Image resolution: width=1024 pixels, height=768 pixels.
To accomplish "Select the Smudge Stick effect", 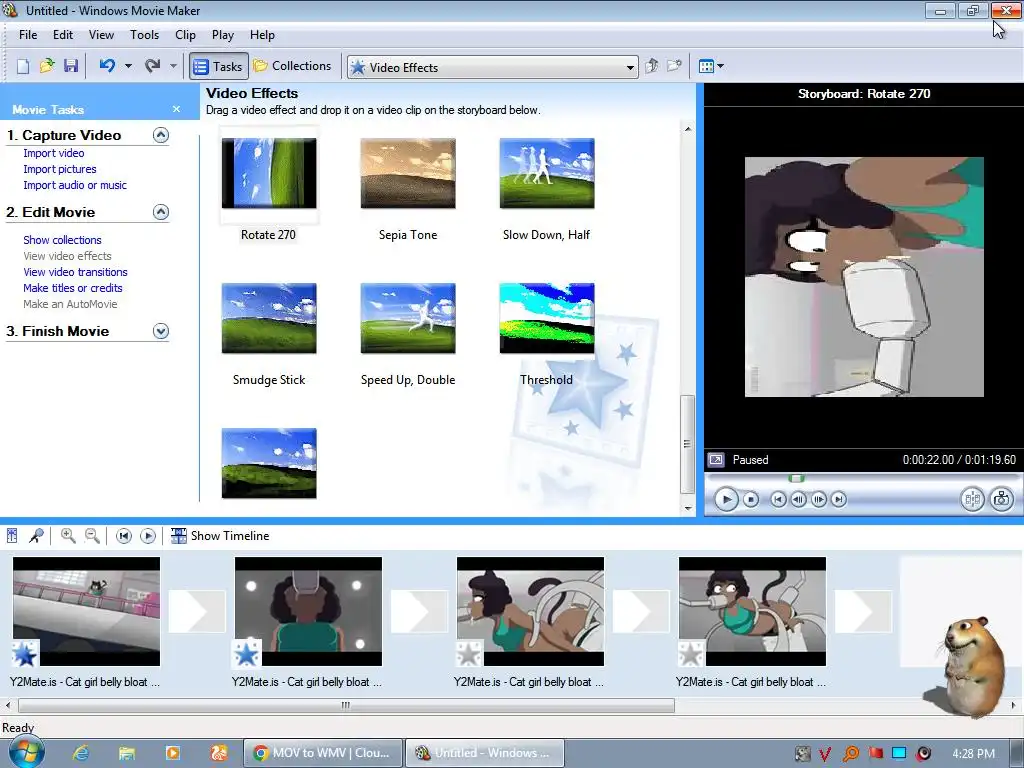I will pyautogui.click(x=269, y=318).
